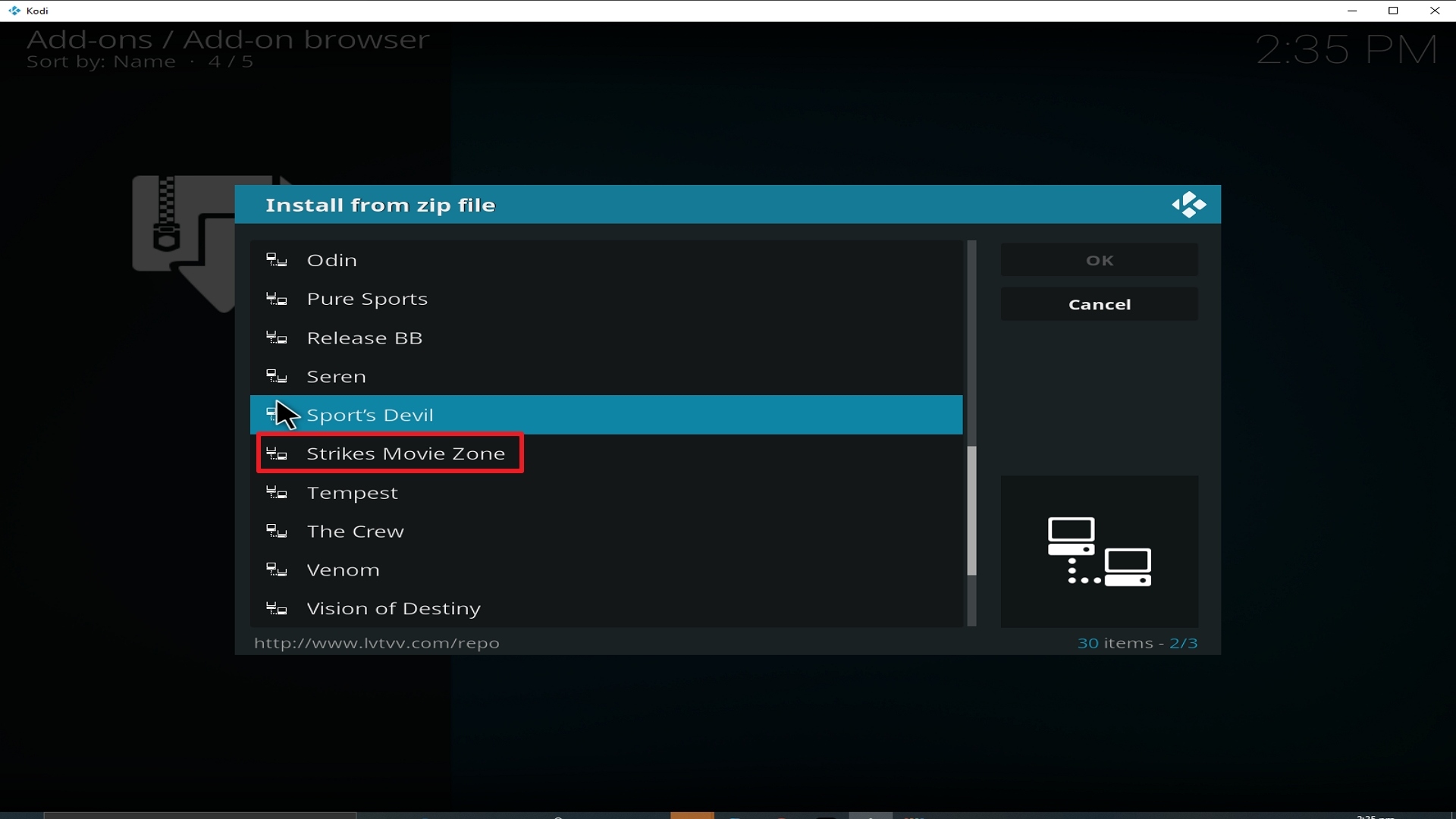Click the network icon beside The Crew
The height and width of the screenshot is (819, 1456).
[x=277, y=532]
